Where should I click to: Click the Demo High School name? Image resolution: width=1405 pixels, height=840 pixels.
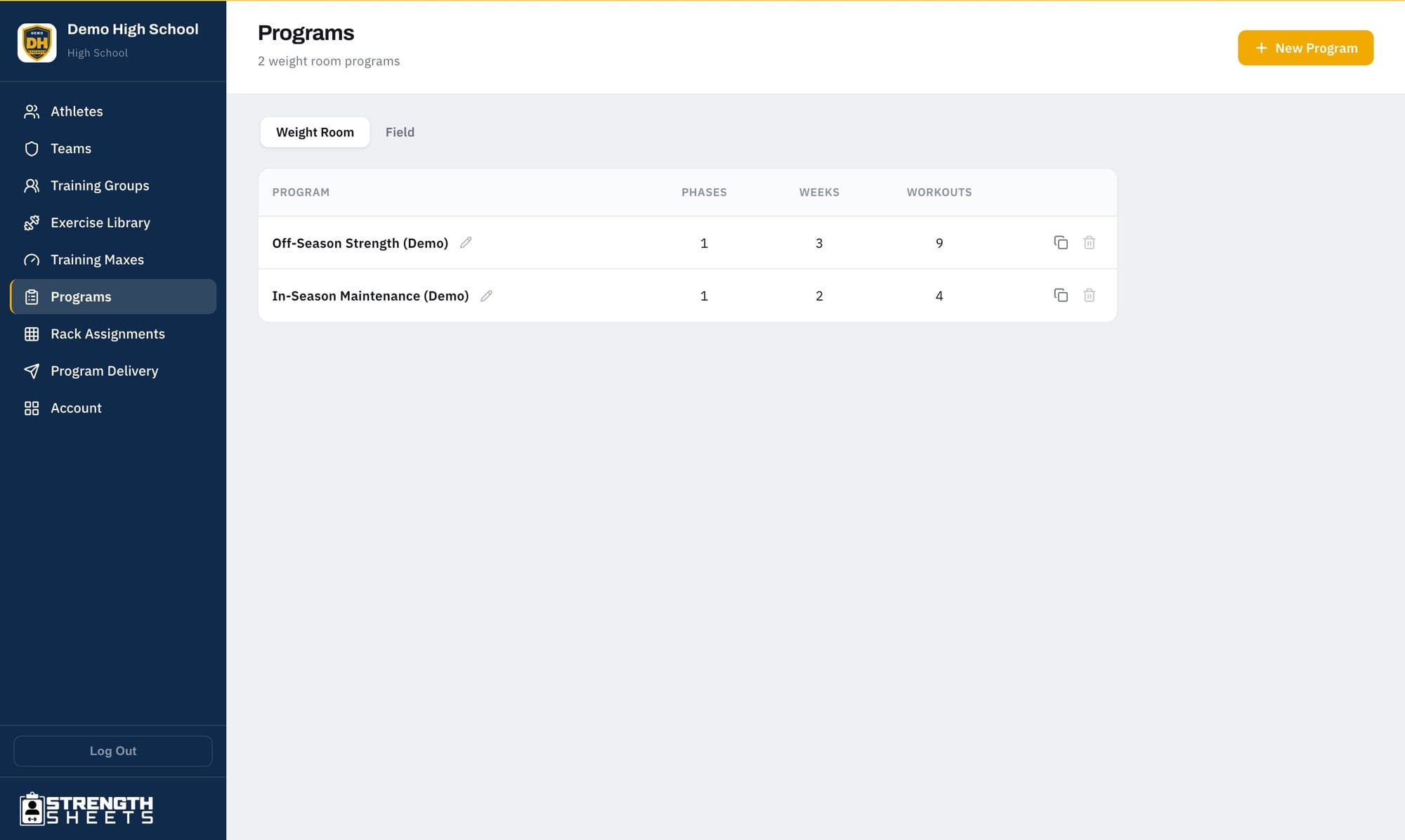[133, 29]
